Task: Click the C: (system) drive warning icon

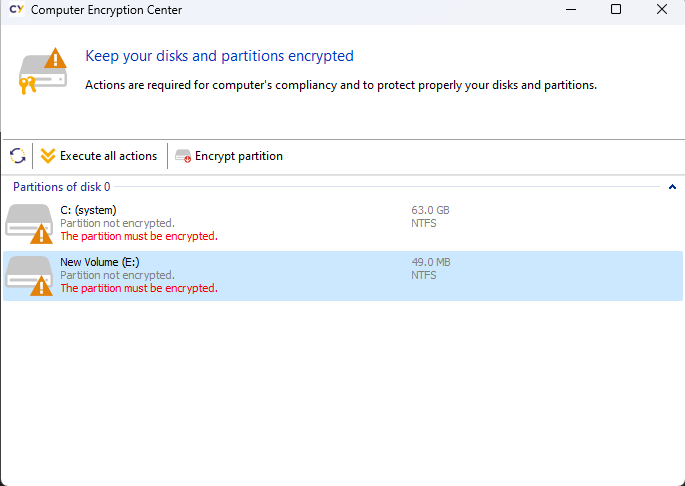Action: [41, 235]
